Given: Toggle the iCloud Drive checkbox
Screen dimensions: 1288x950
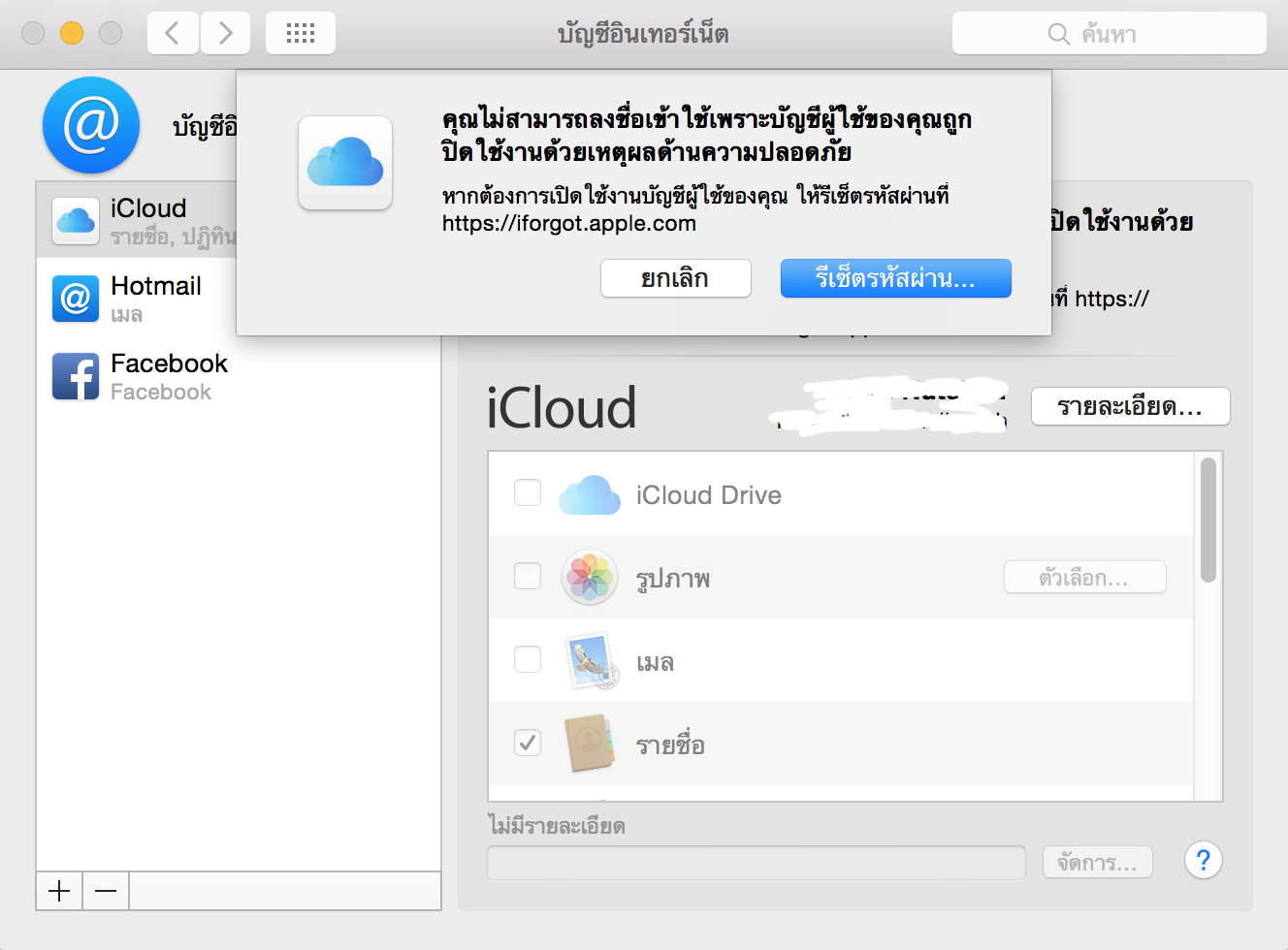Looking at the screenshot, I should click(528, 492).
